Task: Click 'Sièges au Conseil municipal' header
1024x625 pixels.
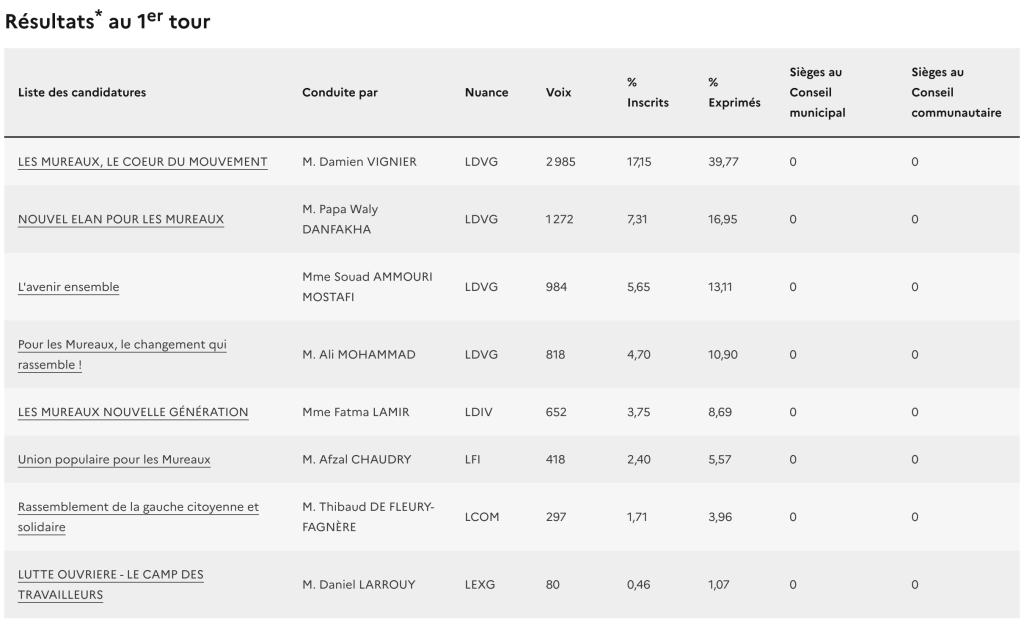Action: click(x=818, y=93)
